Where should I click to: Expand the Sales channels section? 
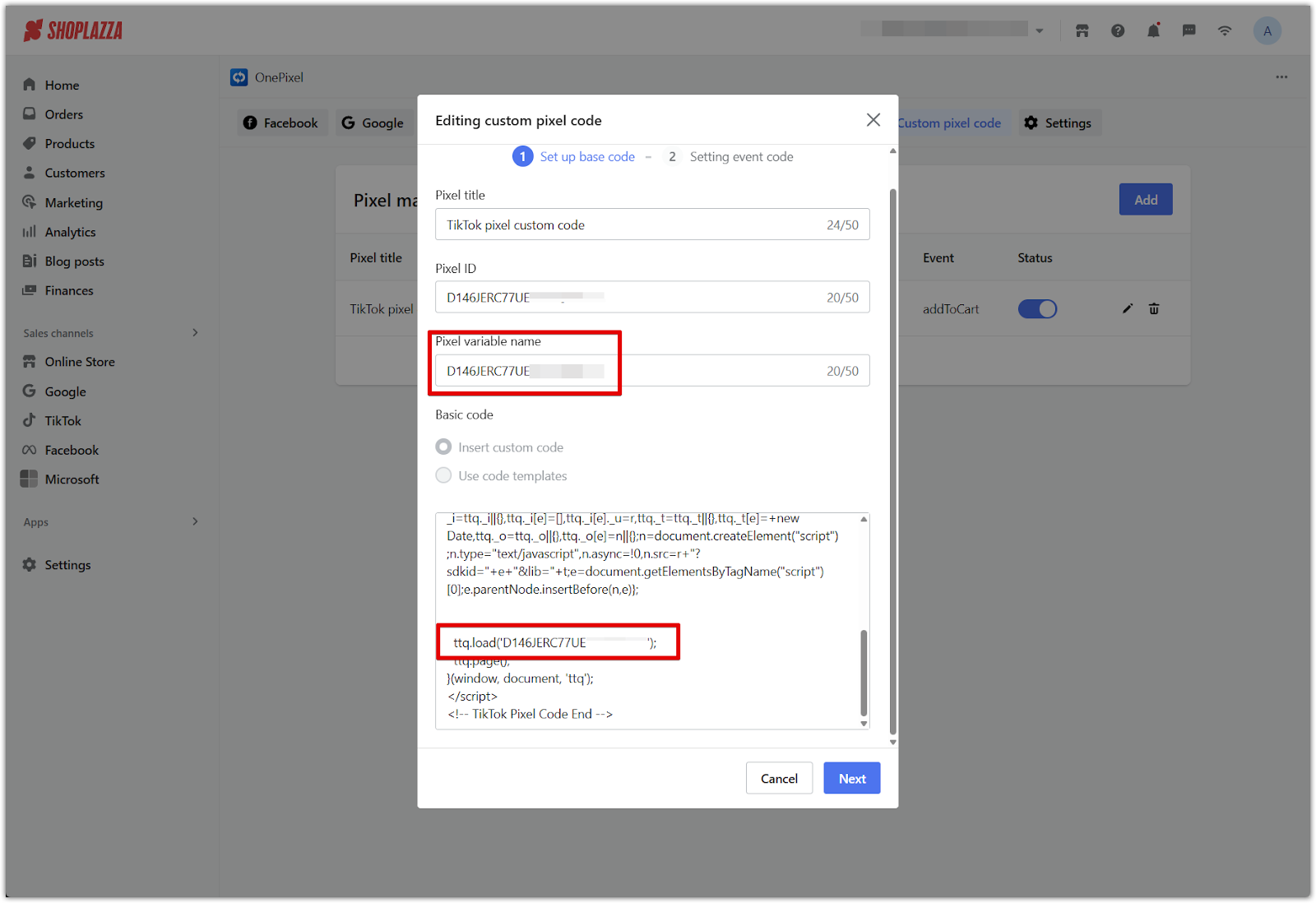tap(195, 333)
